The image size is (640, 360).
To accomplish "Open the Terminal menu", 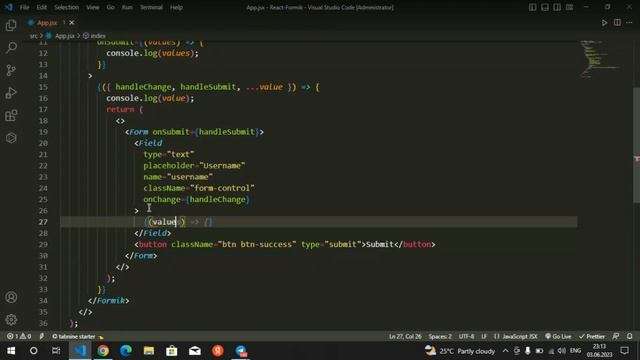I will click(x=151, y=7).
